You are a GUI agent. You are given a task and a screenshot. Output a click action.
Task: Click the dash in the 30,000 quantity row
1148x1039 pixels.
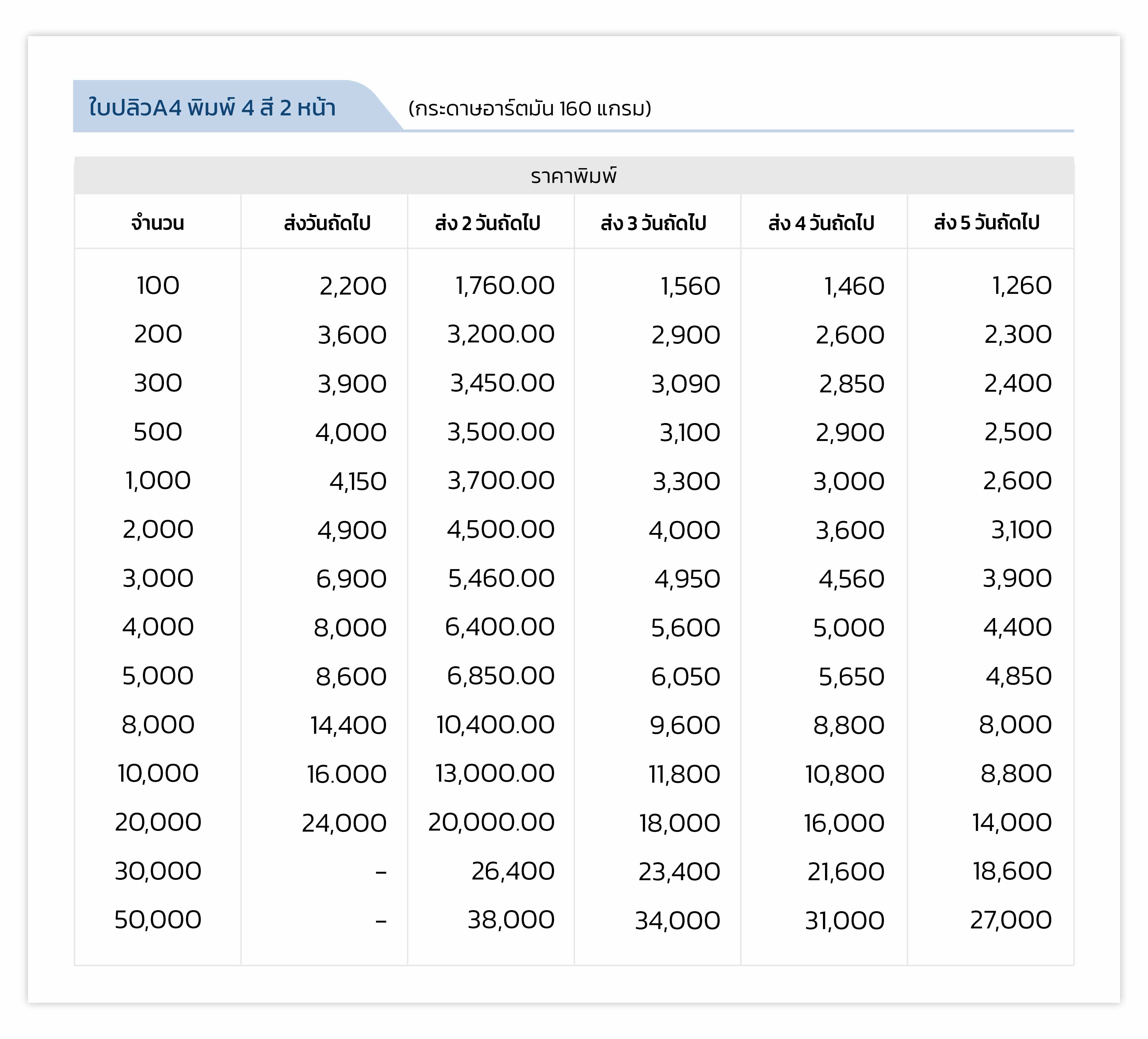(381, 872)
